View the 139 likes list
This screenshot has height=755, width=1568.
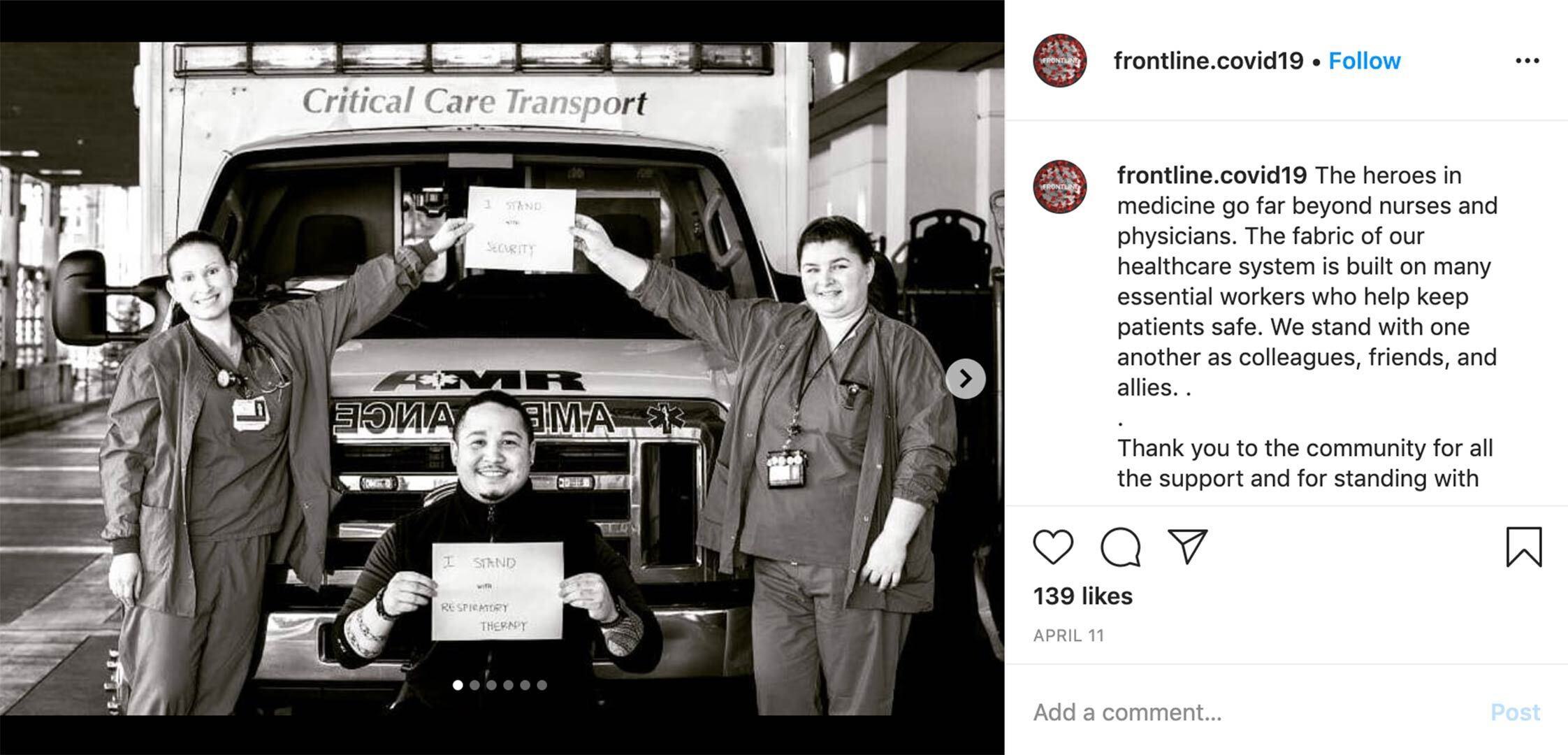click(1082, 596)
